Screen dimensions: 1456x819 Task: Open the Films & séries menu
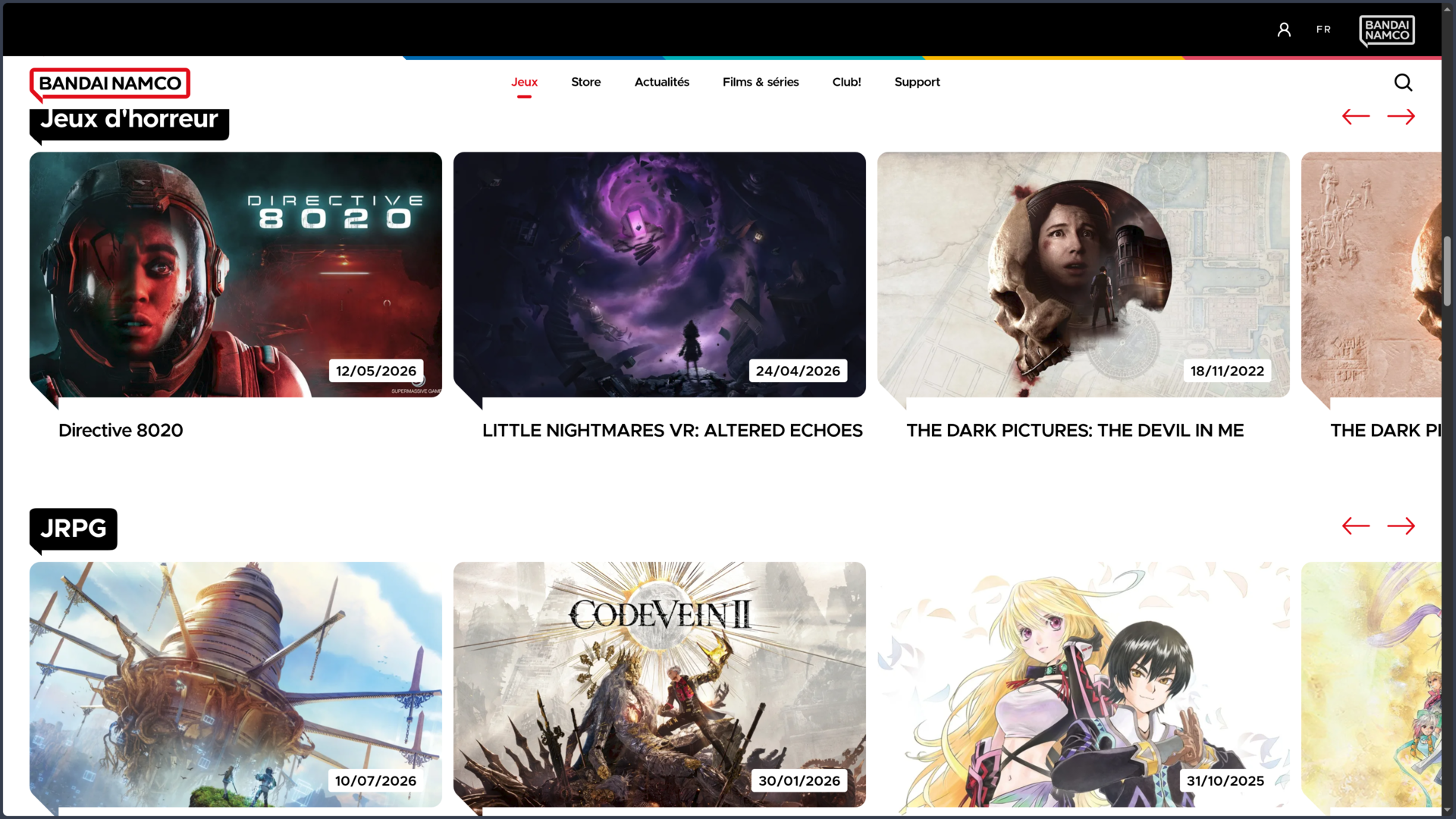(761, 82)
